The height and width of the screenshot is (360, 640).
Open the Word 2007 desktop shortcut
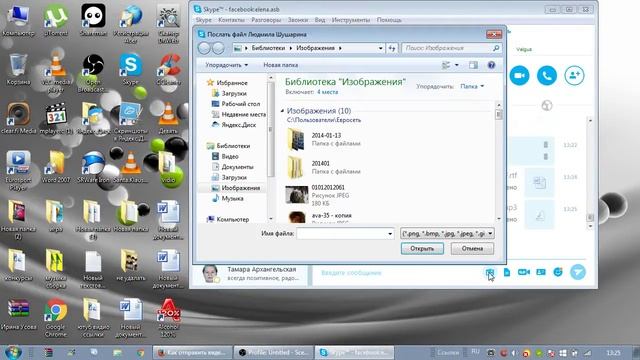tap(56, 167)
